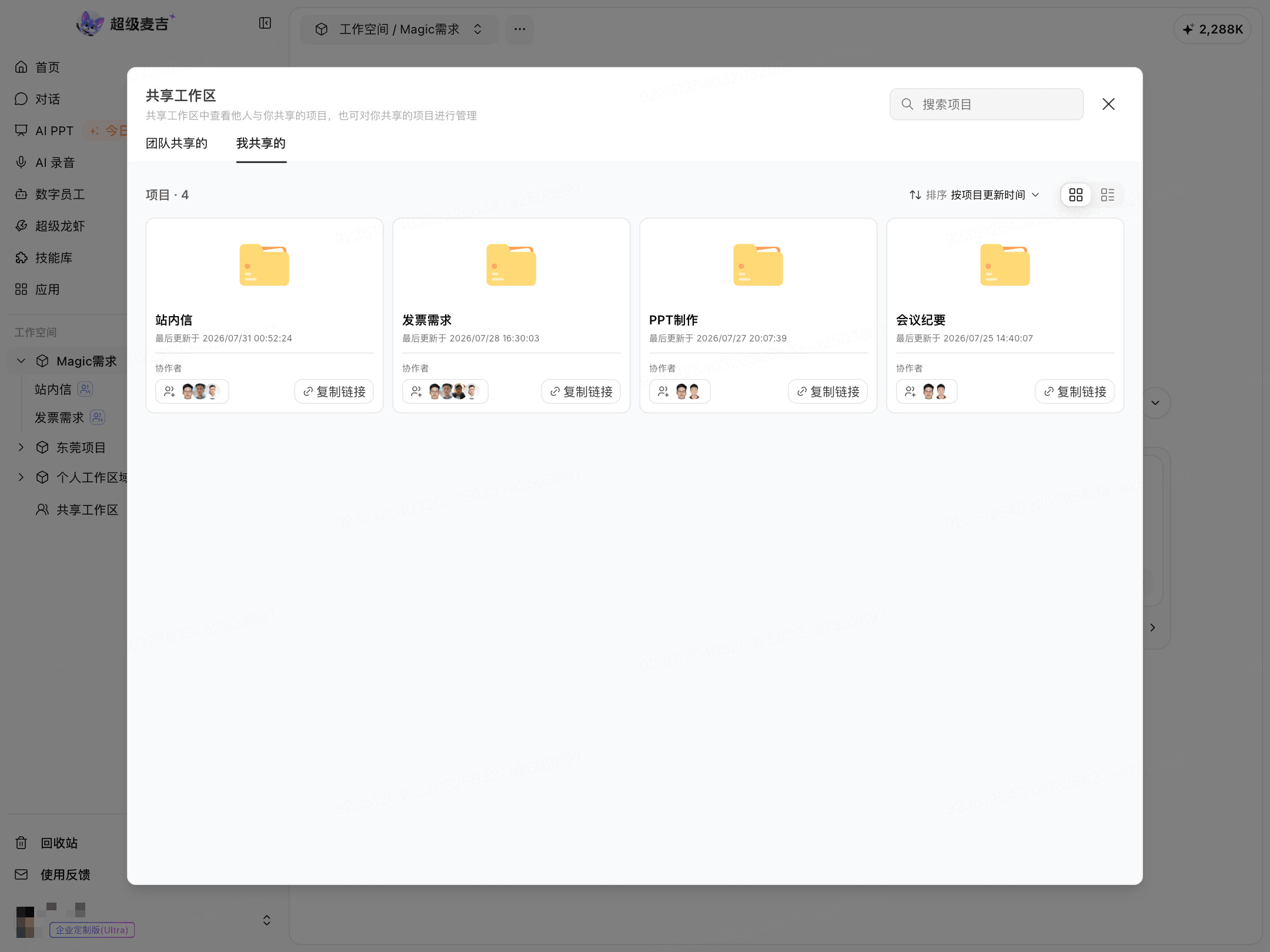Open 超级龙虾 in sidebar
The width and height of the screenshot is (1270, 952).
[50, 226]
